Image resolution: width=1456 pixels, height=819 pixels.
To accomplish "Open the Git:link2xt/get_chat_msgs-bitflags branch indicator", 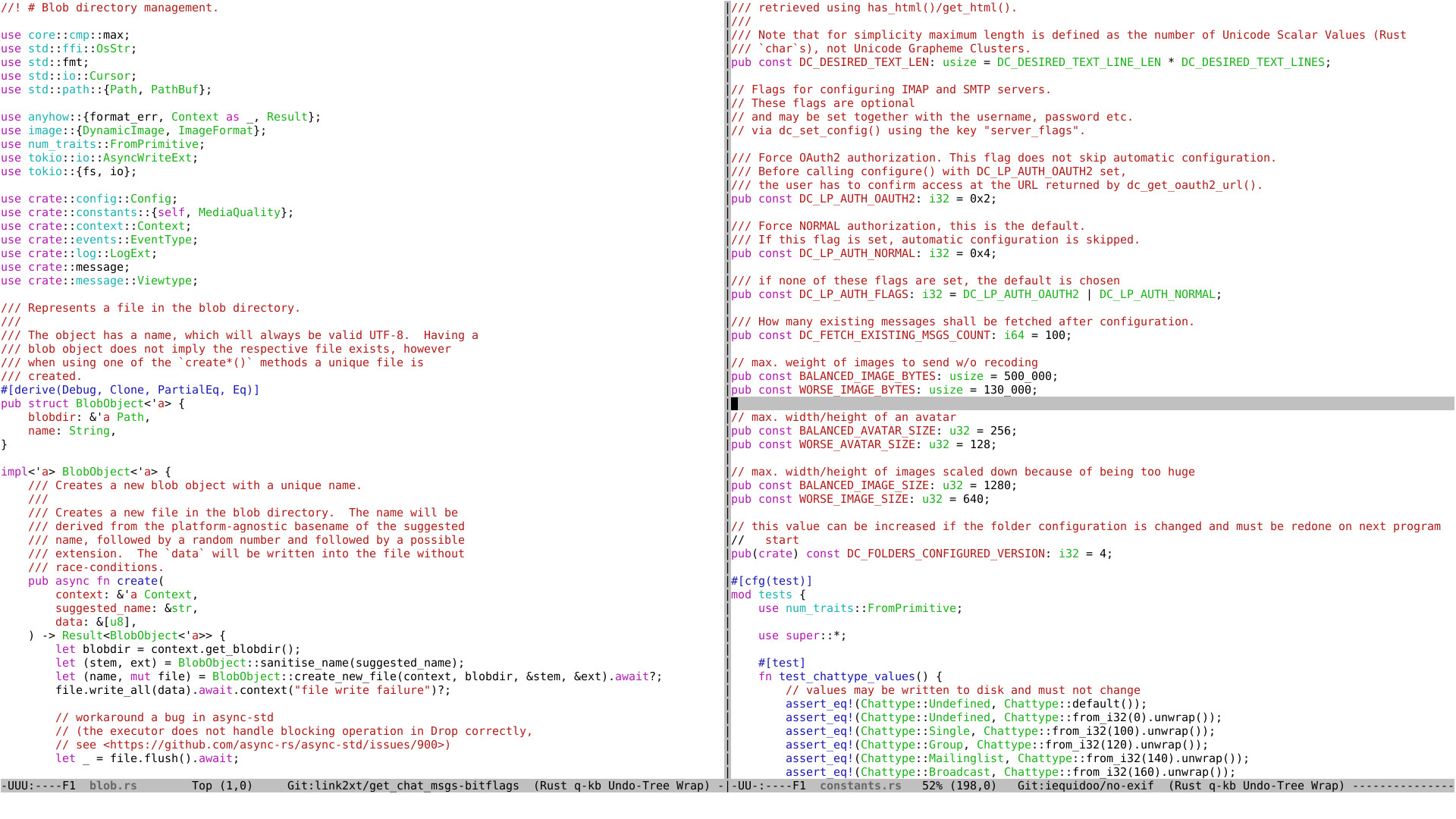I will [403, 786].
